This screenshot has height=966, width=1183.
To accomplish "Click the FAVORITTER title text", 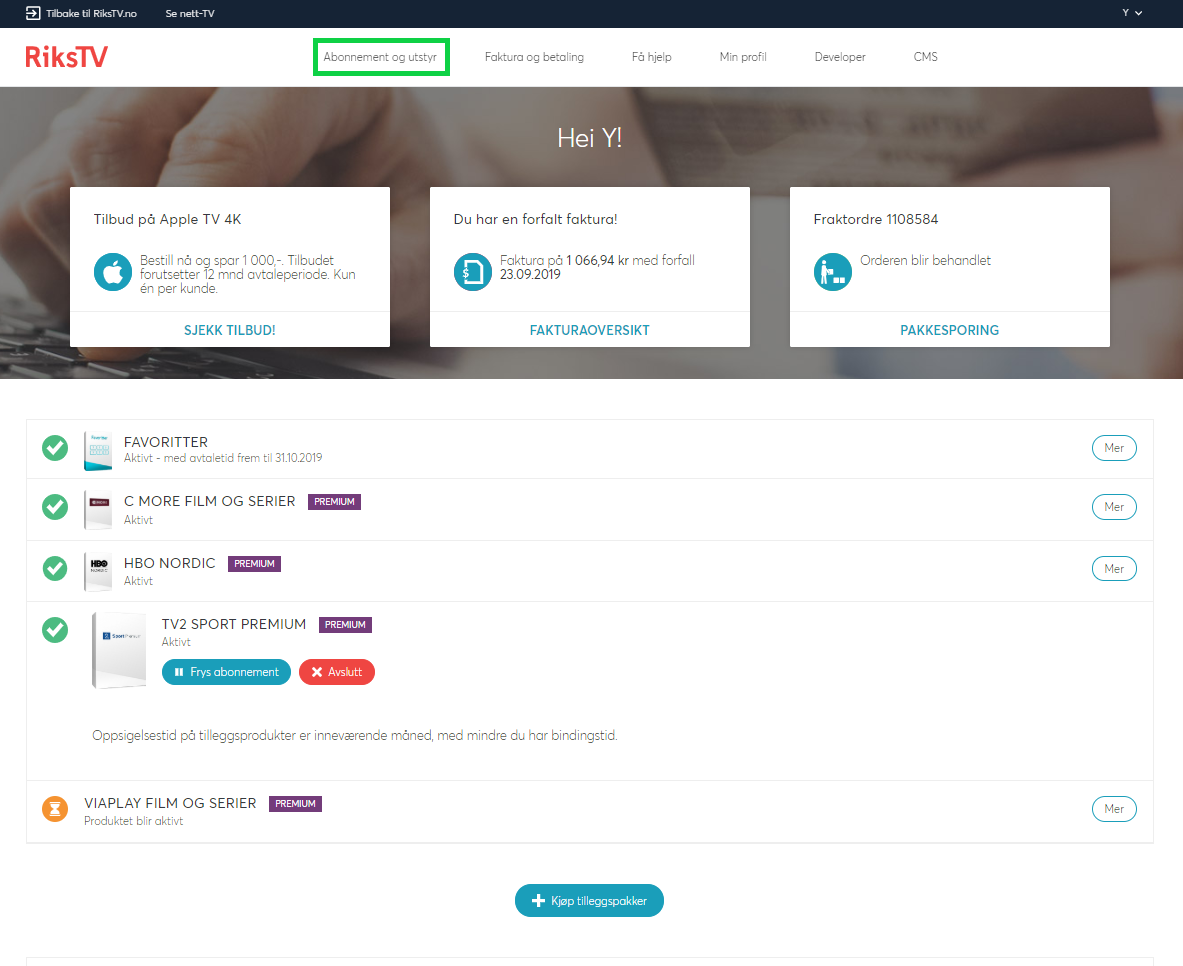I will [166, 441].
